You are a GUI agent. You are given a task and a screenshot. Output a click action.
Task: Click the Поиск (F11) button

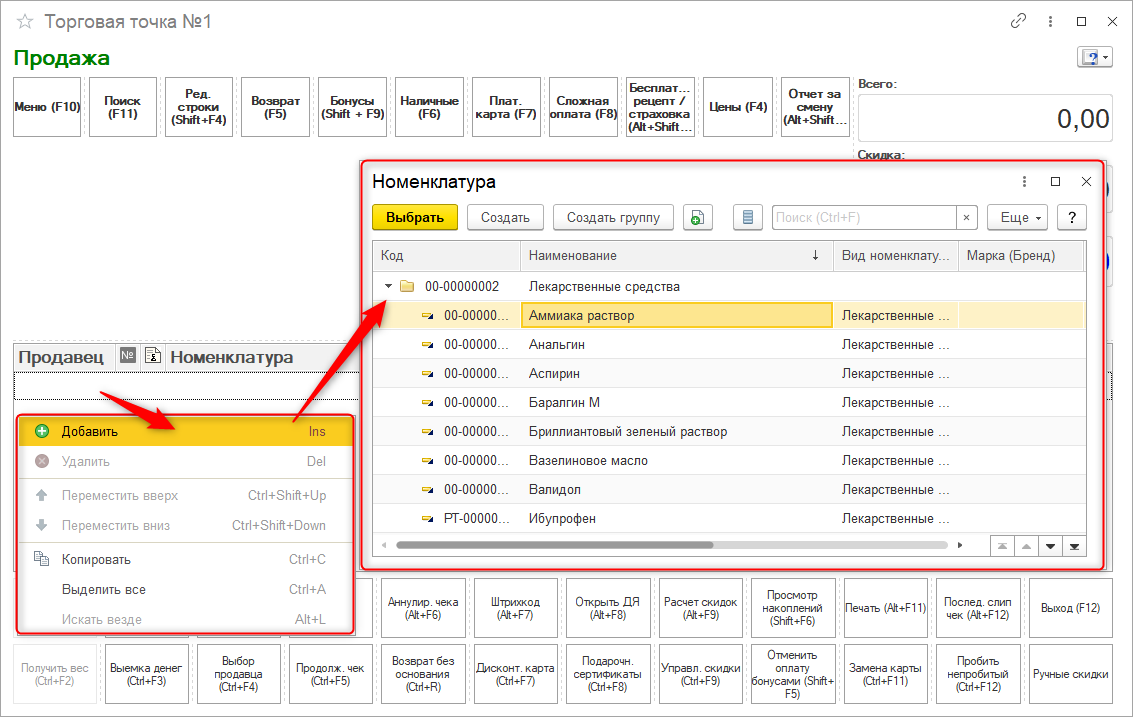(123, 107)
